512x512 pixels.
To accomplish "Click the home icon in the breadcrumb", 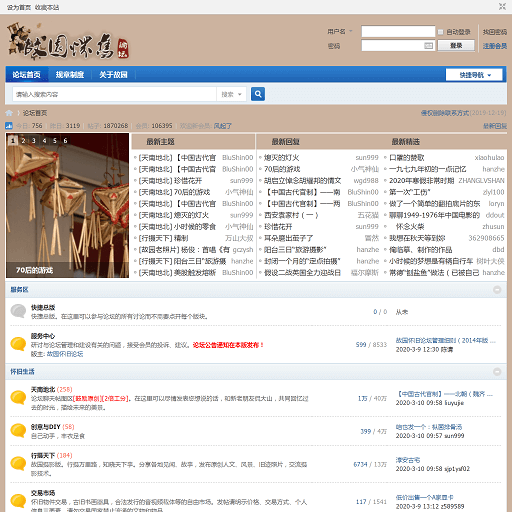I will [x=9, y=113].
